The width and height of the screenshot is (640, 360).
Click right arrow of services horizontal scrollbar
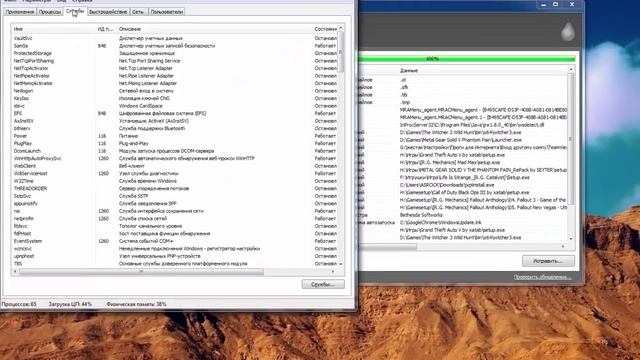tap(333, 271)
